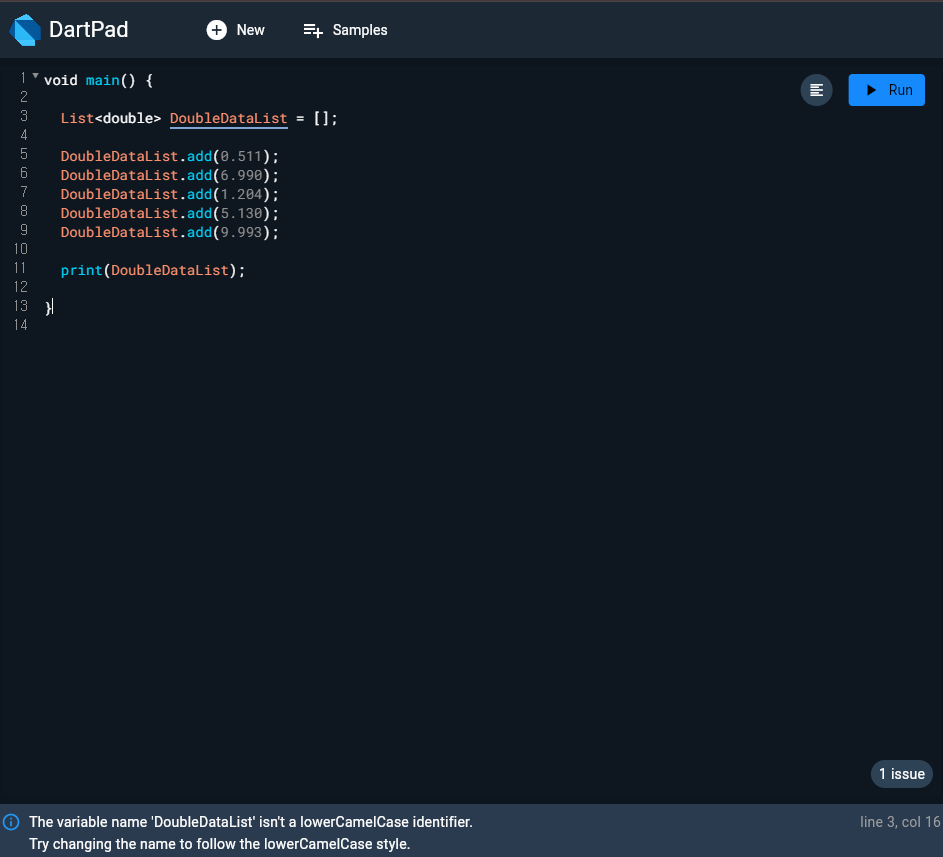Click List<double> type on line 3
Viewport: 943px width, 857px height.
pyautogui.click(x=111, y=118)
